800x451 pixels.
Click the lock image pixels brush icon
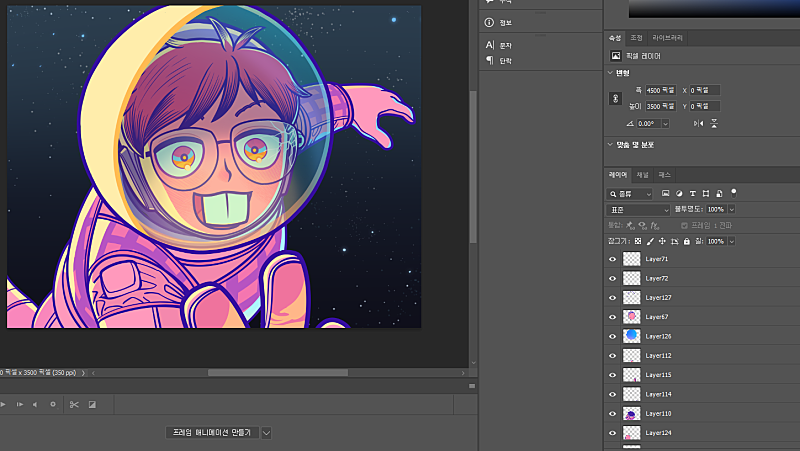tap(650, 241)
